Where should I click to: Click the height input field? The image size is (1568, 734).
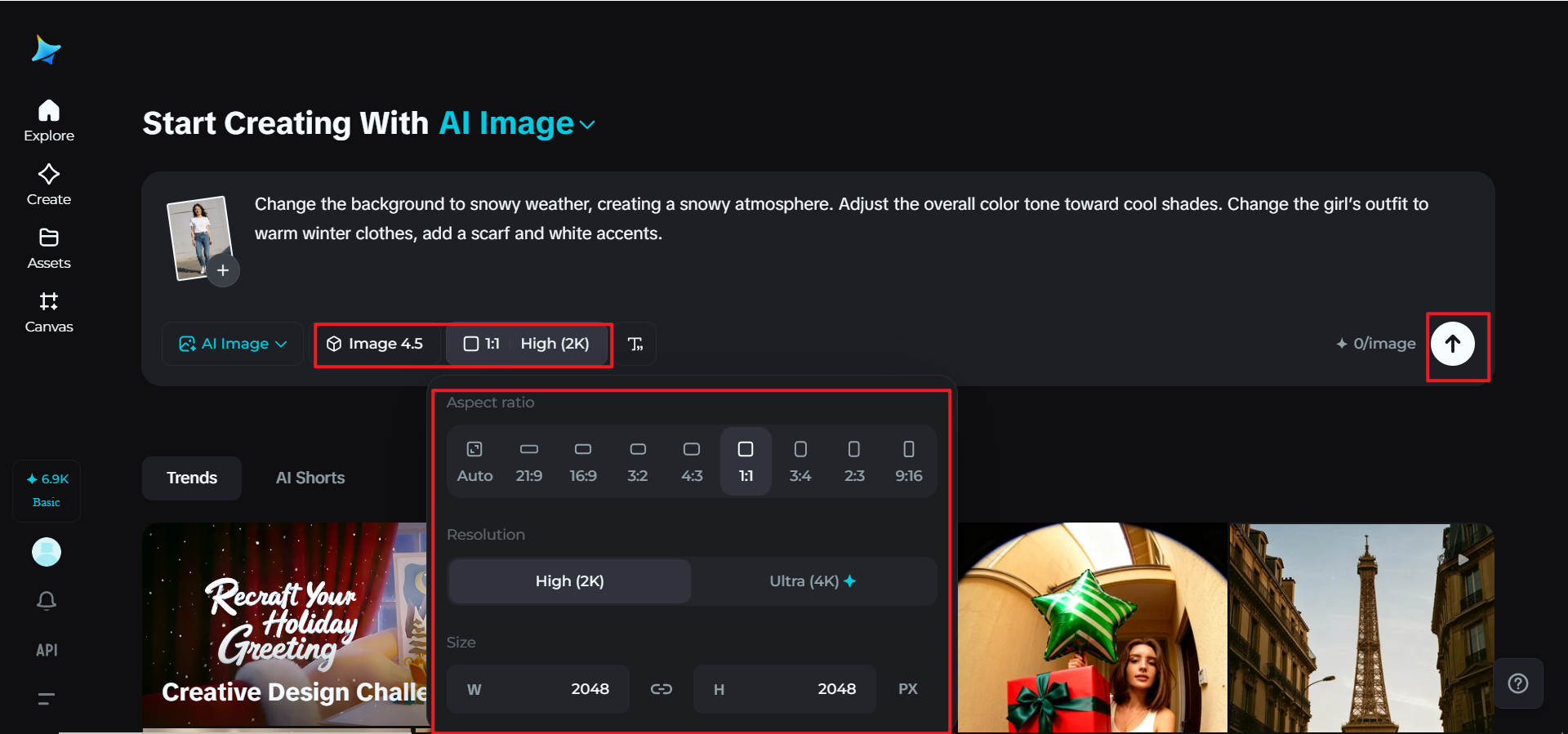[785, 689]
